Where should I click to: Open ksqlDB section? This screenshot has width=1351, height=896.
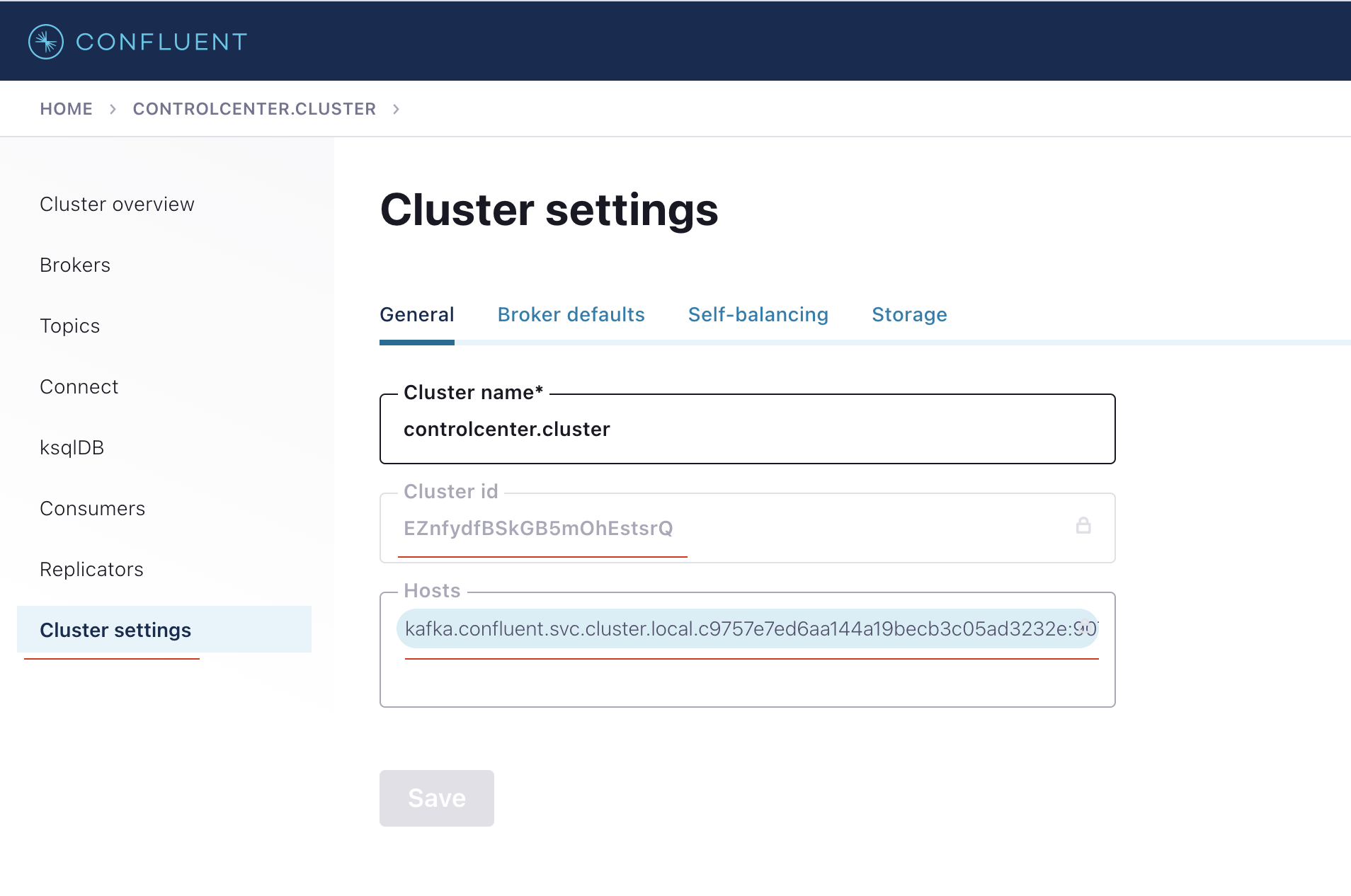pos(72,448)
